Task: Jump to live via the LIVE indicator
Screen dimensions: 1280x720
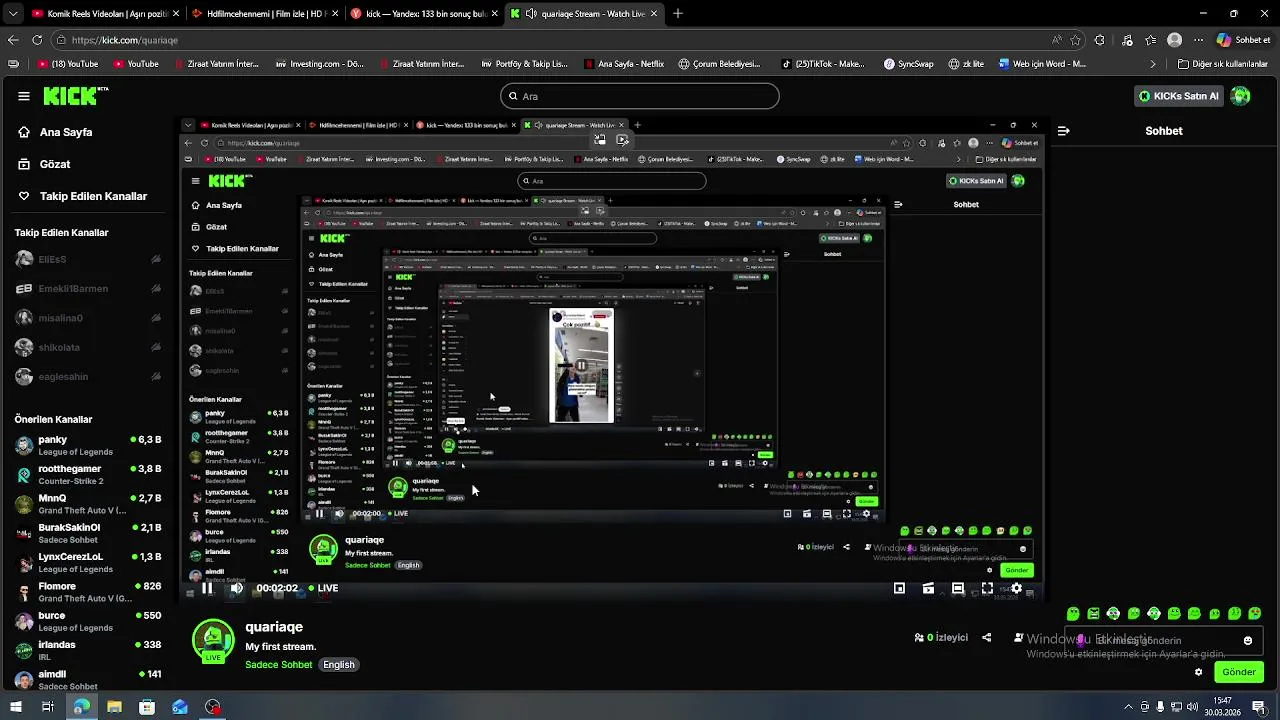Action: click(x=323, y=588)
